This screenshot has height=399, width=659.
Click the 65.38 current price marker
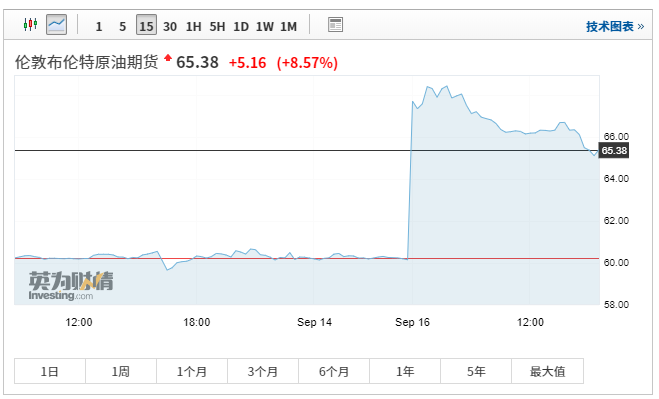(614, 150)
